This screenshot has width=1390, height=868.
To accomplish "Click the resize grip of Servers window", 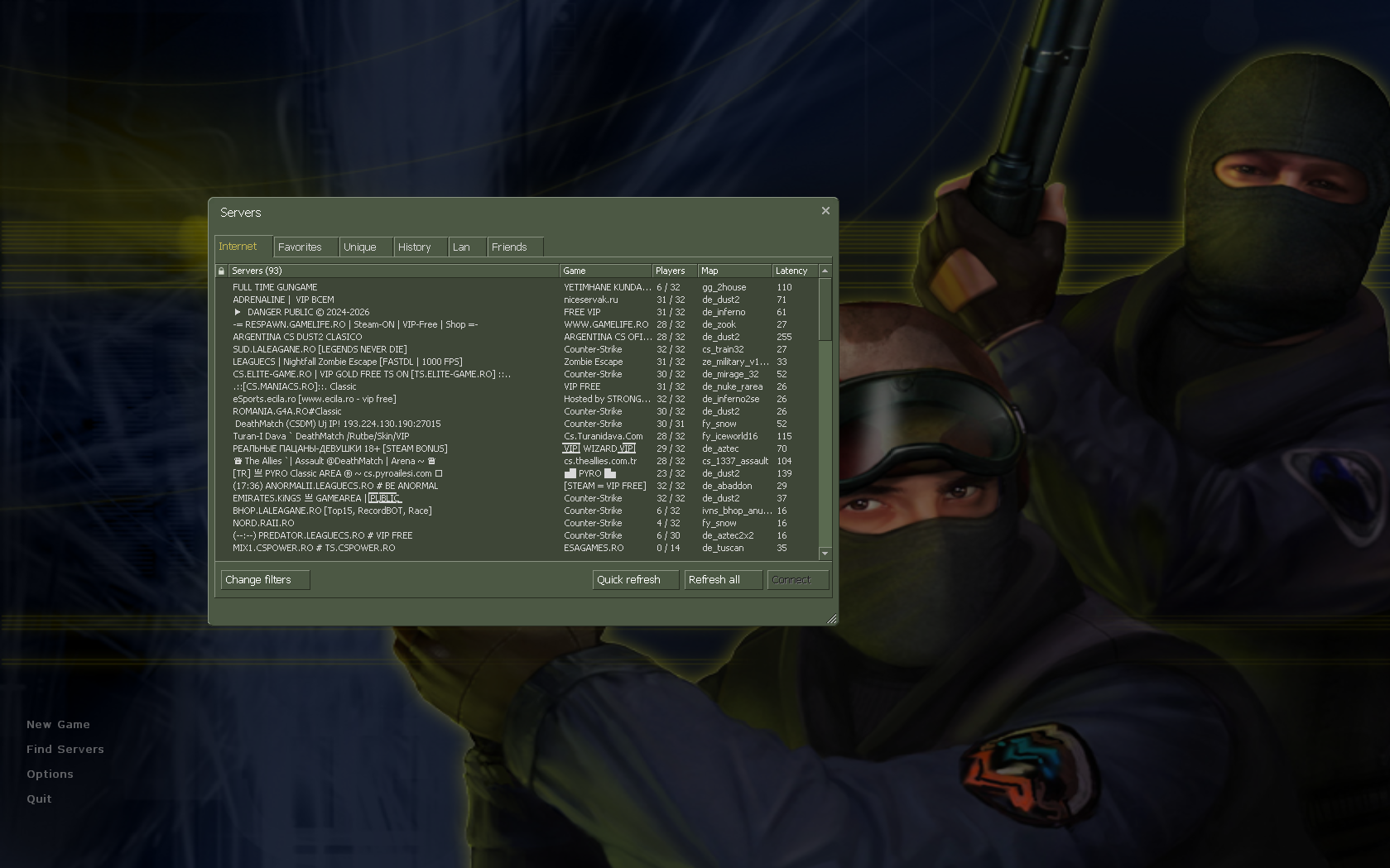I will tap(832, 618).
